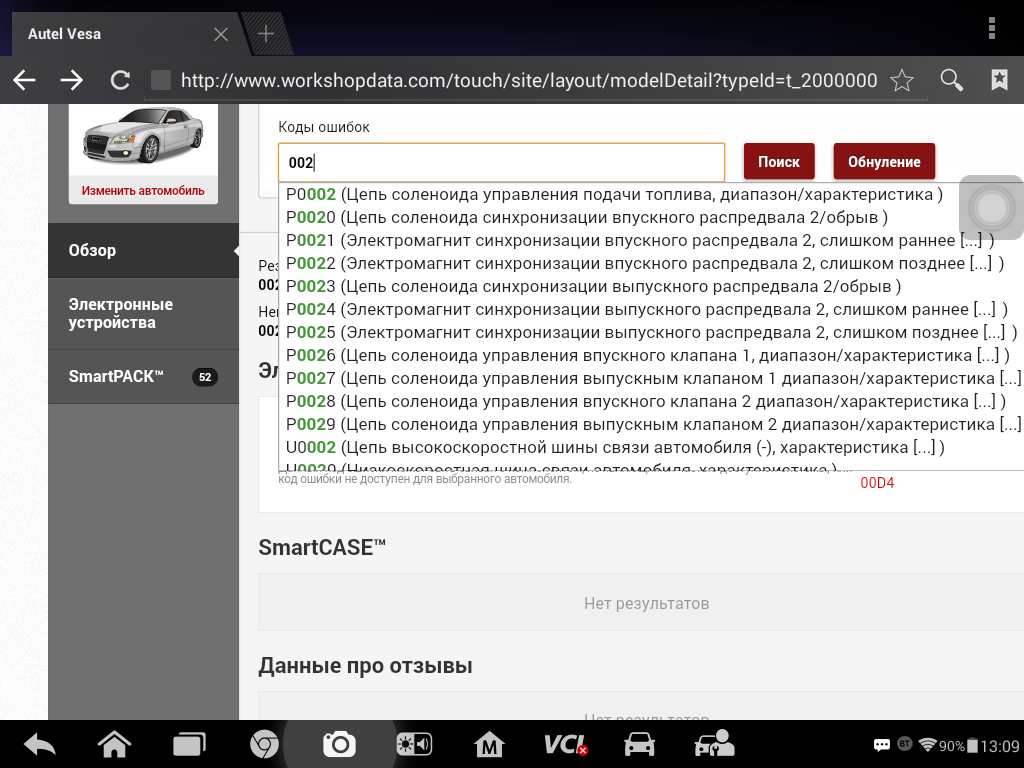The width and height of the screenshot is (1024, 768).
Task: Reload the page with the refresh icon
Action: pos(120,80)
